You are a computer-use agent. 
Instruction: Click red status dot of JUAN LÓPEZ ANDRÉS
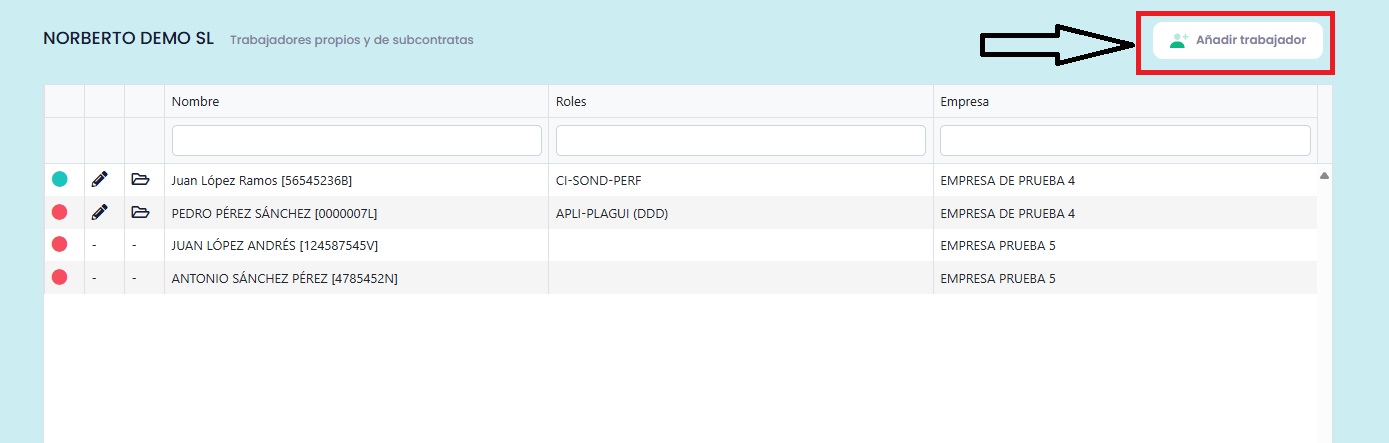click(x=59, y=244)
